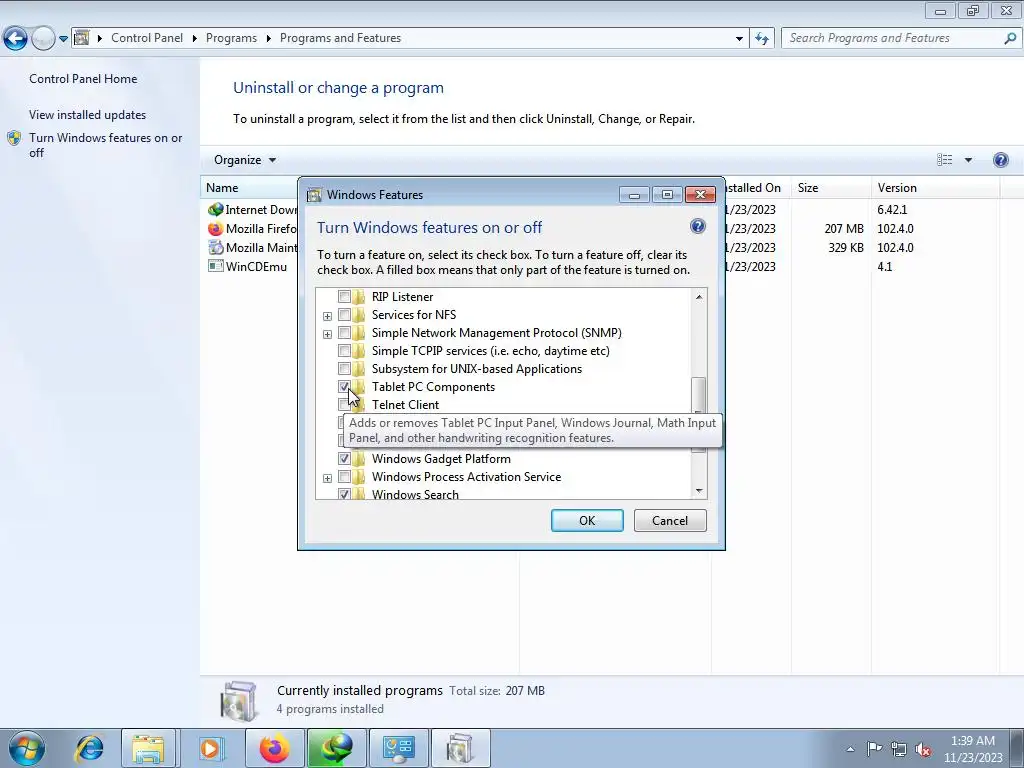Launch Internet Explorer from the taskbar
1024x768 pixels.
pos(89,748)
